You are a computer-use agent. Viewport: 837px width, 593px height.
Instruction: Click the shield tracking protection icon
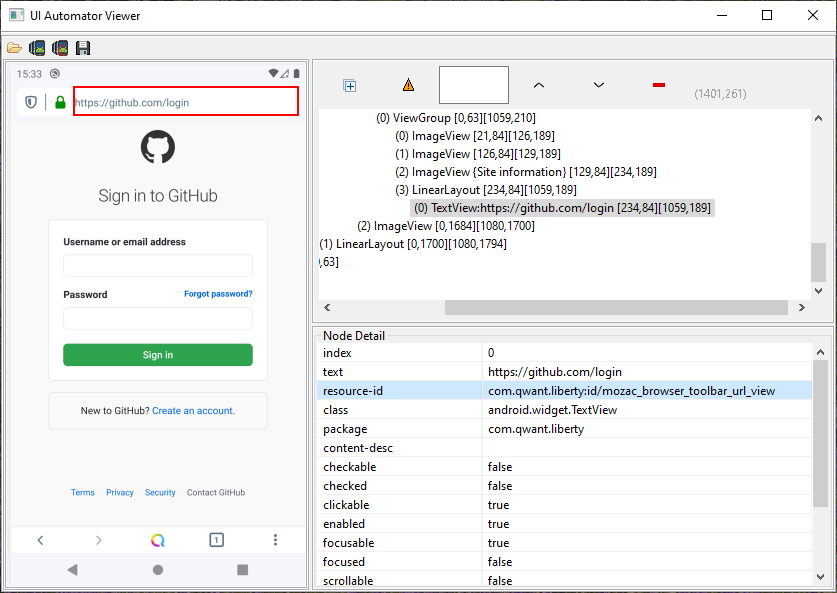coord(31,102)
